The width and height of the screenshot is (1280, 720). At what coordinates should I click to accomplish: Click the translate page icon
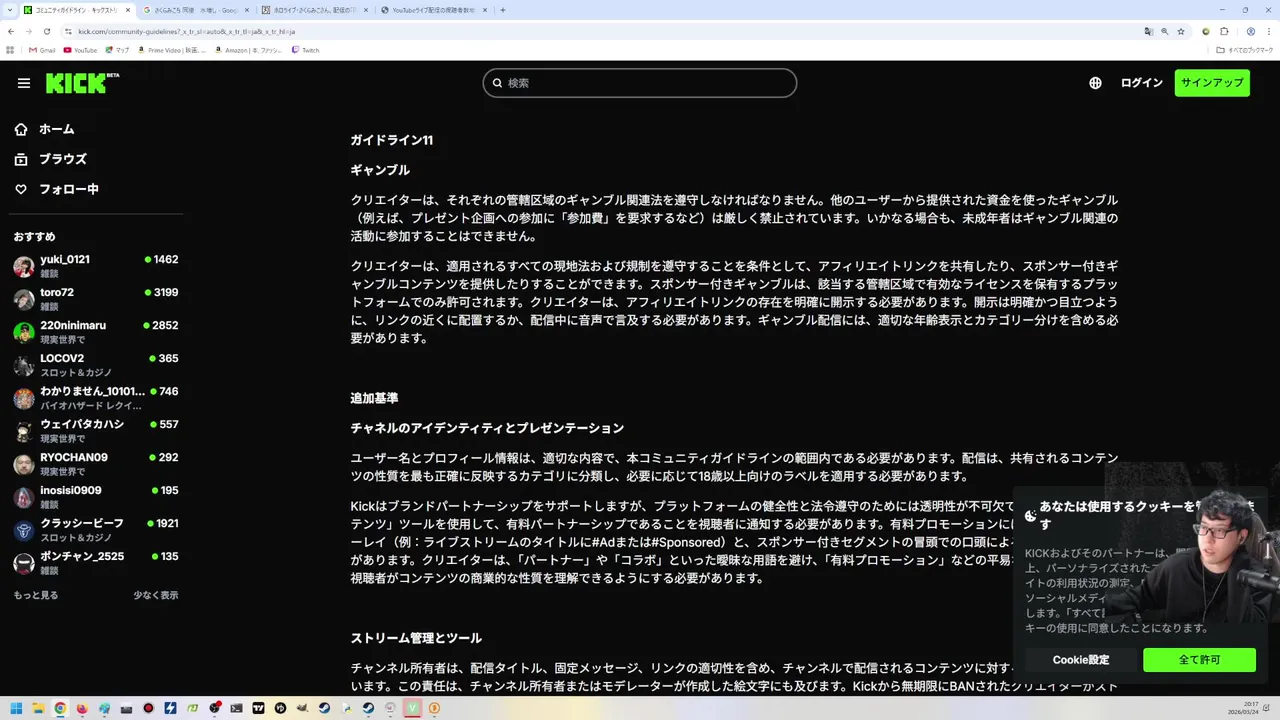click(1149, 31)
